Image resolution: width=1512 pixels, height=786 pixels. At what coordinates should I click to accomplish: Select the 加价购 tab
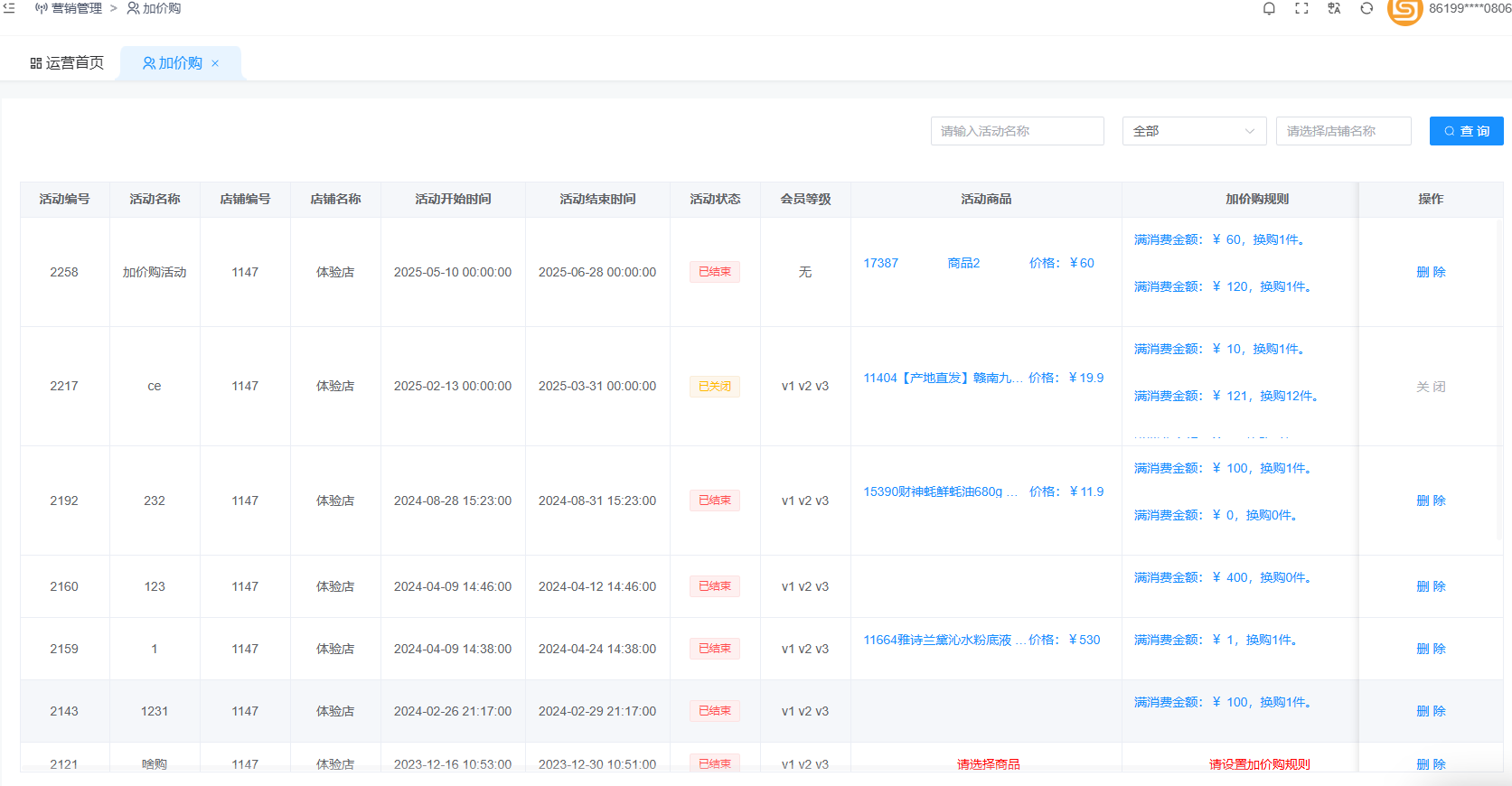pos(172,63)
